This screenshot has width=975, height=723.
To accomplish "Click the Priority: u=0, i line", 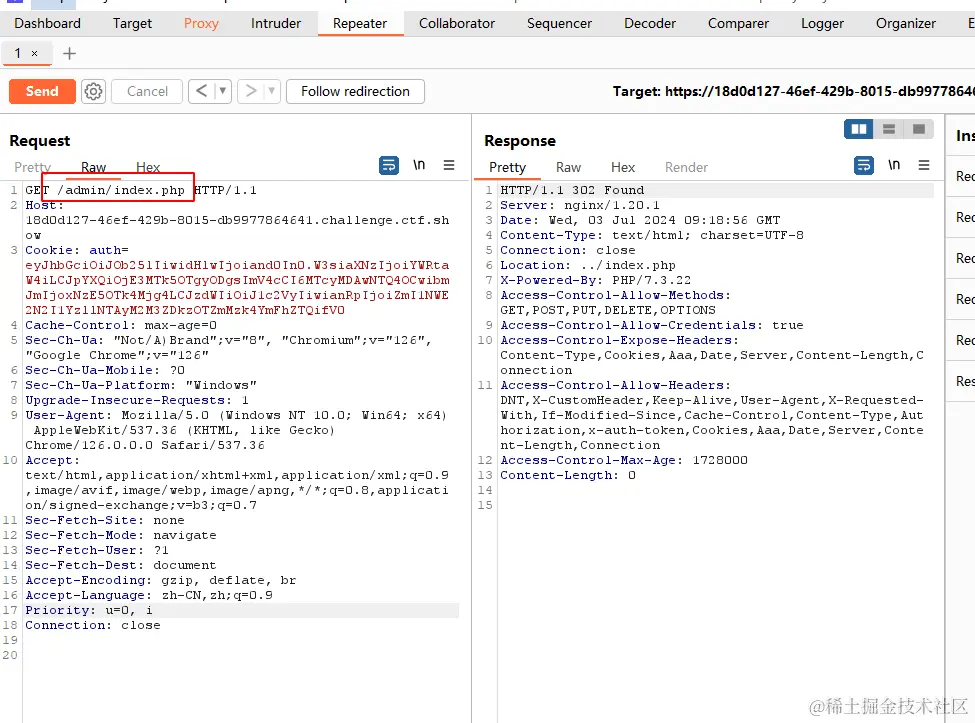I will pyautogui.click(x=88, y=610).
